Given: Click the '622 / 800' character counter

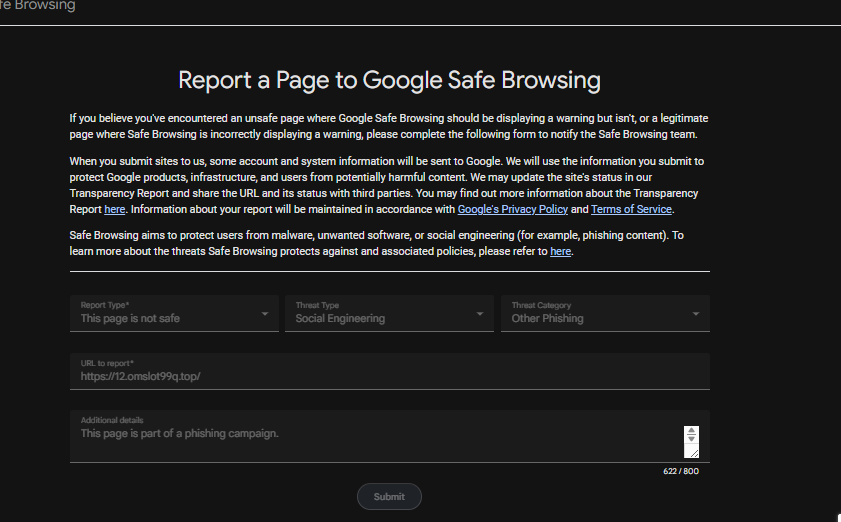Looking at the screenshot, I should [681, 471].
